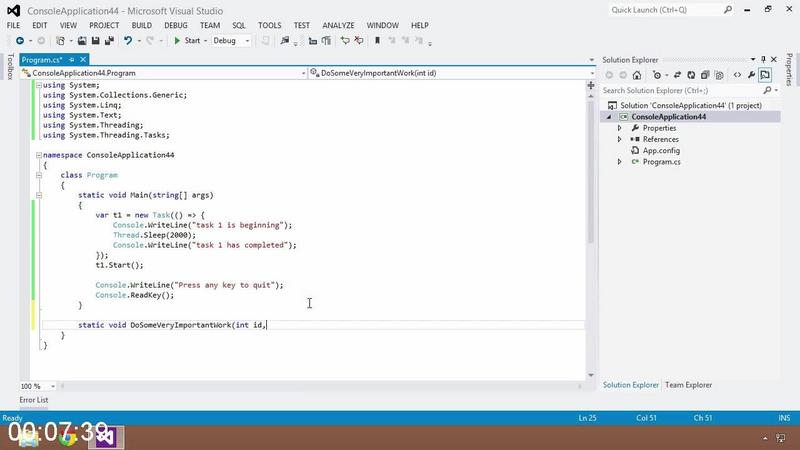The image size is (800, 450).
Task: Open a file with the toolbar Open icon
Action: pyautogui.click(x=82, y=41)
